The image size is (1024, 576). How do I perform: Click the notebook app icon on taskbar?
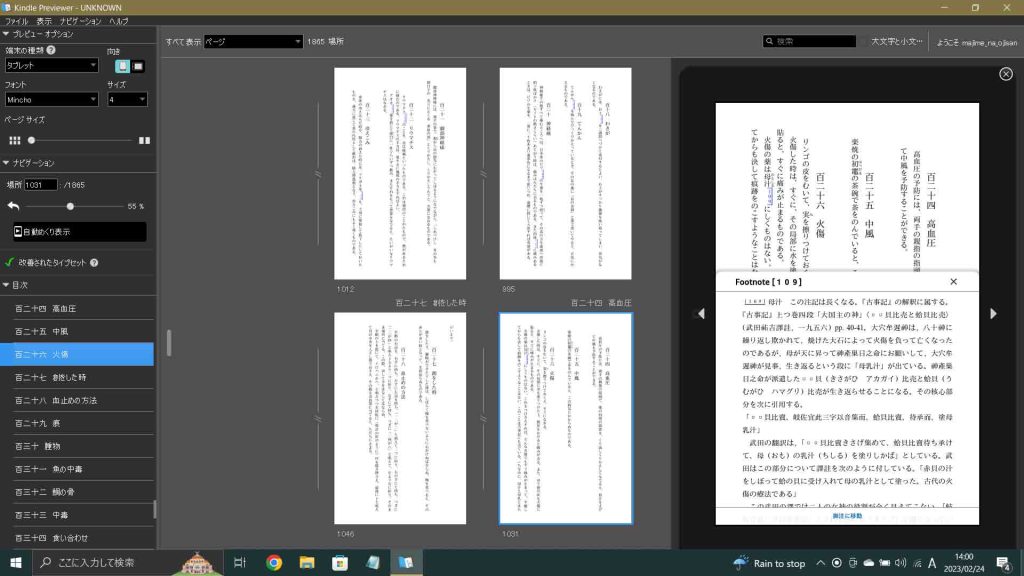(x=373, y=562)
